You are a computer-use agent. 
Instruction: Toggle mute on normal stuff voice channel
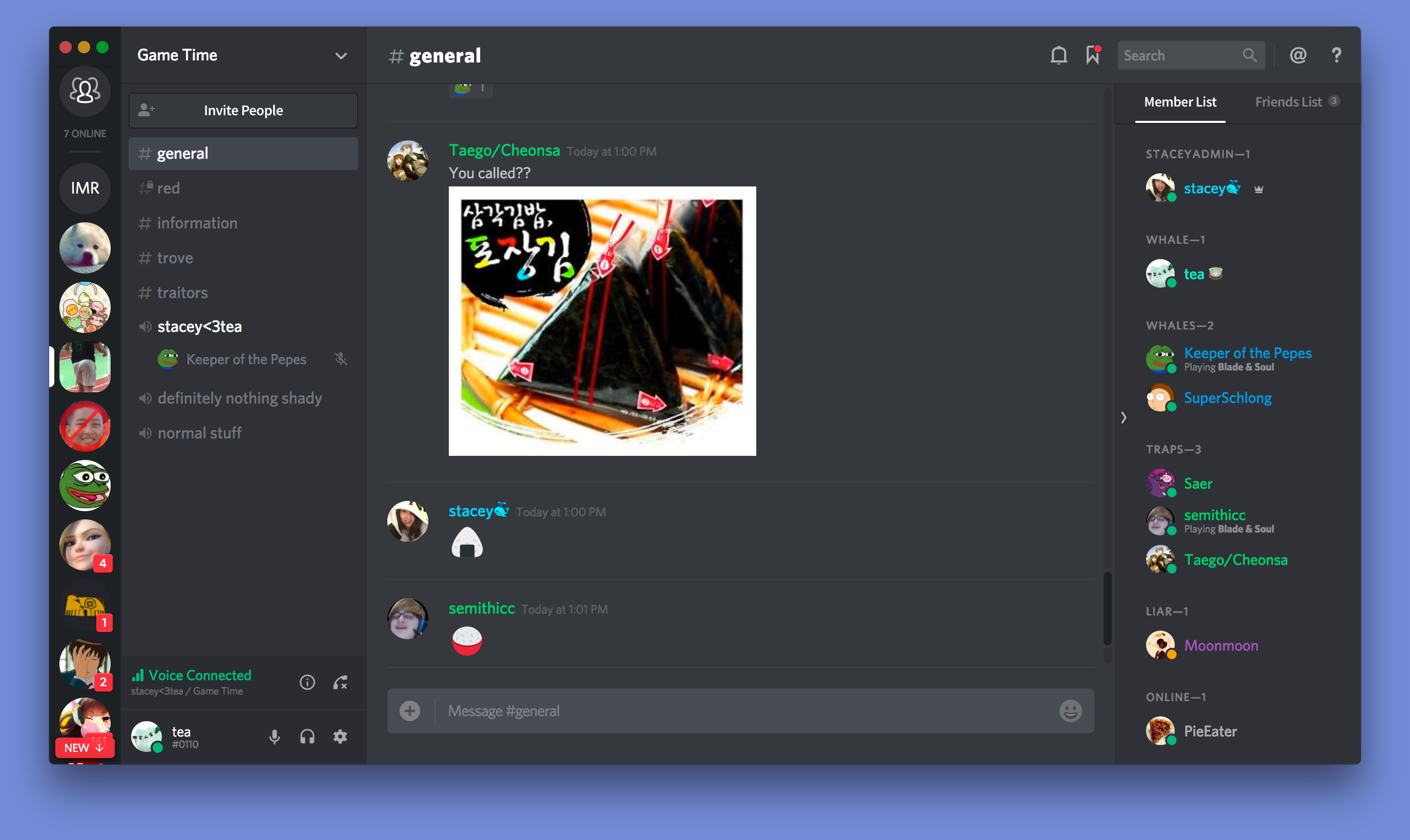coord(144,432)
